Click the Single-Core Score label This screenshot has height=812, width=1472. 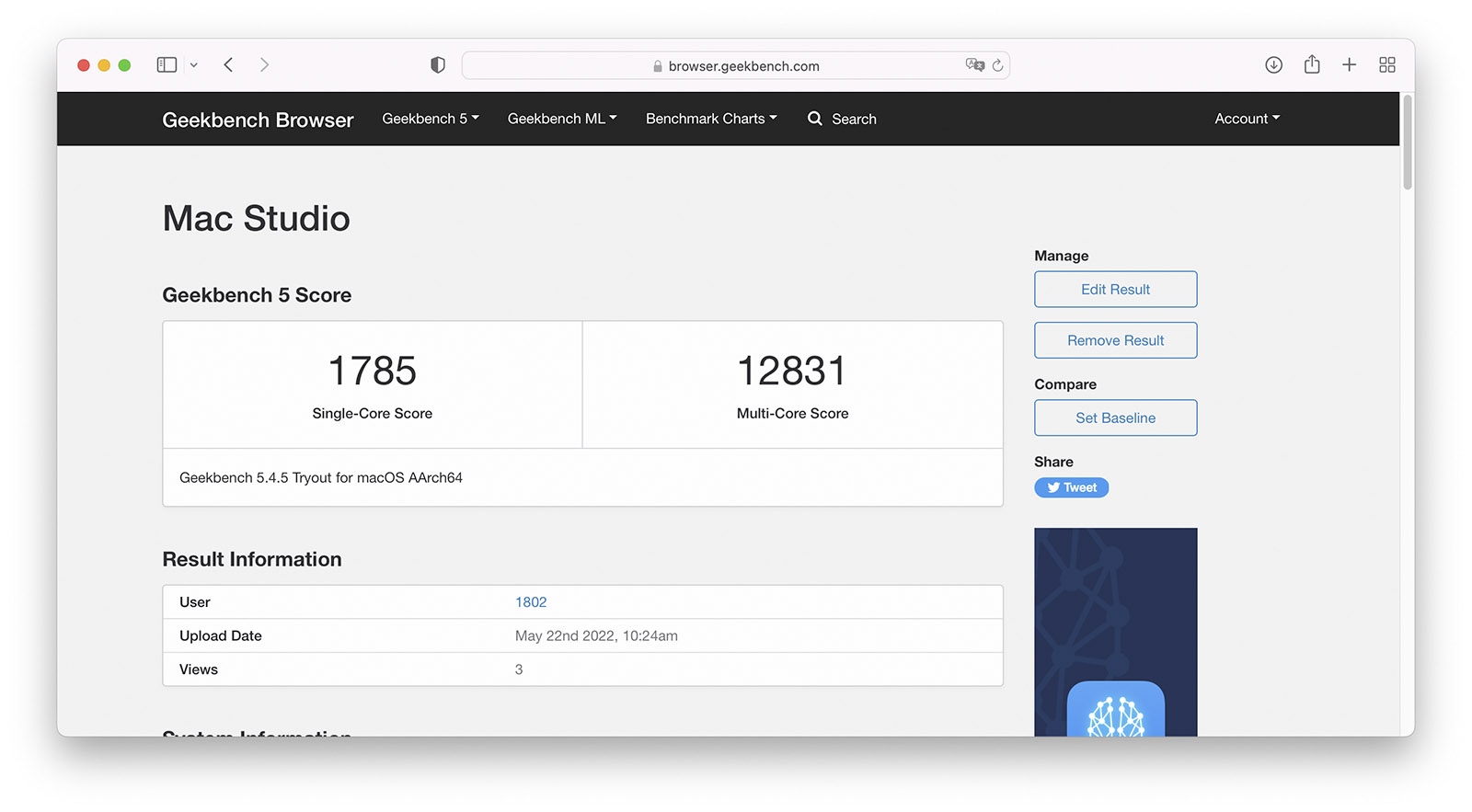[373, 414]
